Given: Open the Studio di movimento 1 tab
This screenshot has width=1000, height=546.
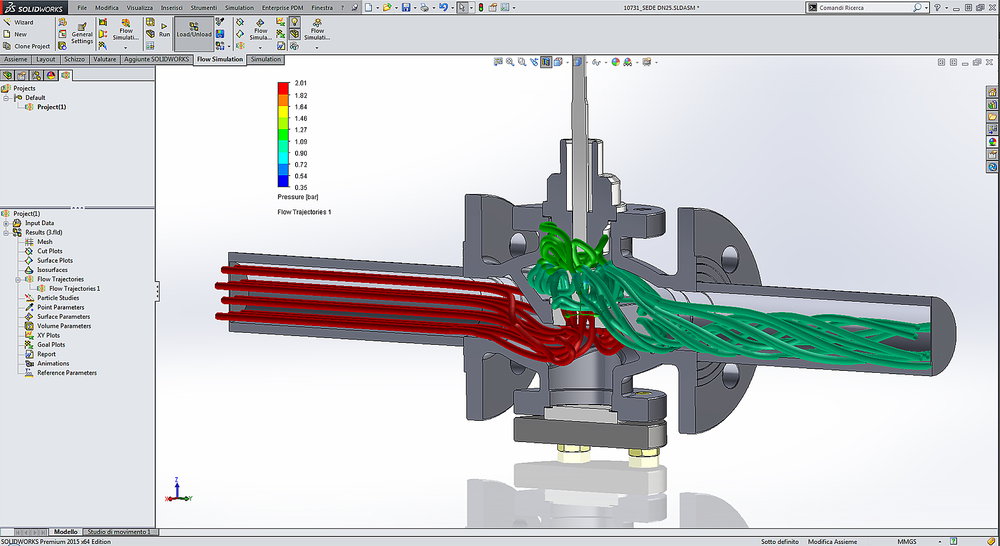Looking at the screenshot, I should (x=118, y=532).
